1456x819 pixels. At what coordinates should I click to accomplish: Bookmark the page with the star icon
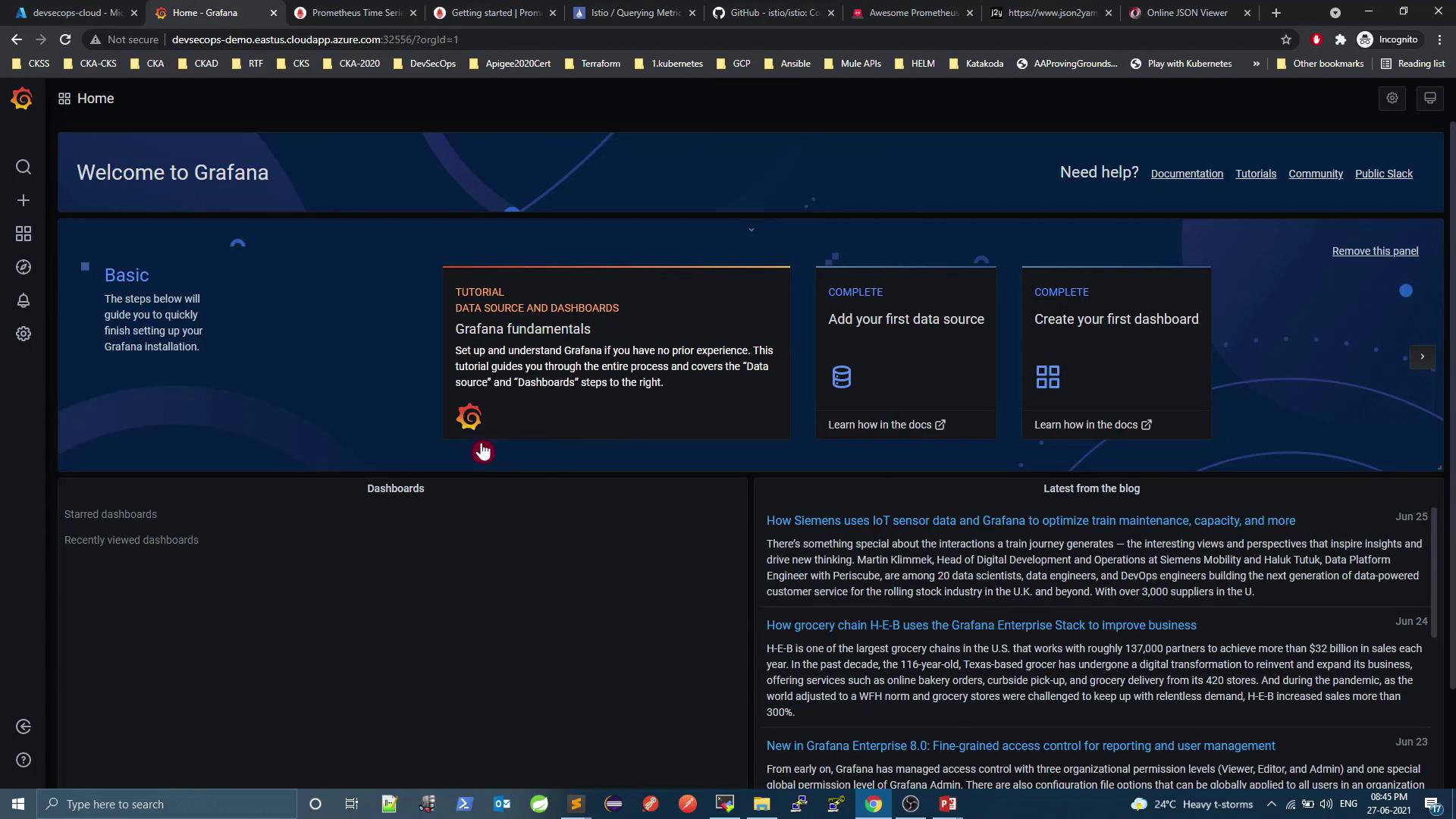pyautogui.click(x=1286, y=39)
